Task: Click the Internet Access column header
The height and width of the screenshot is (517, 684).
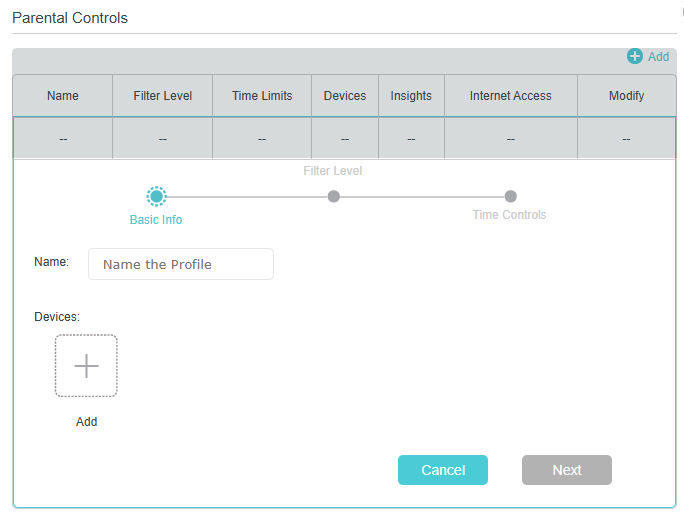Action: (x=510, y=96)
